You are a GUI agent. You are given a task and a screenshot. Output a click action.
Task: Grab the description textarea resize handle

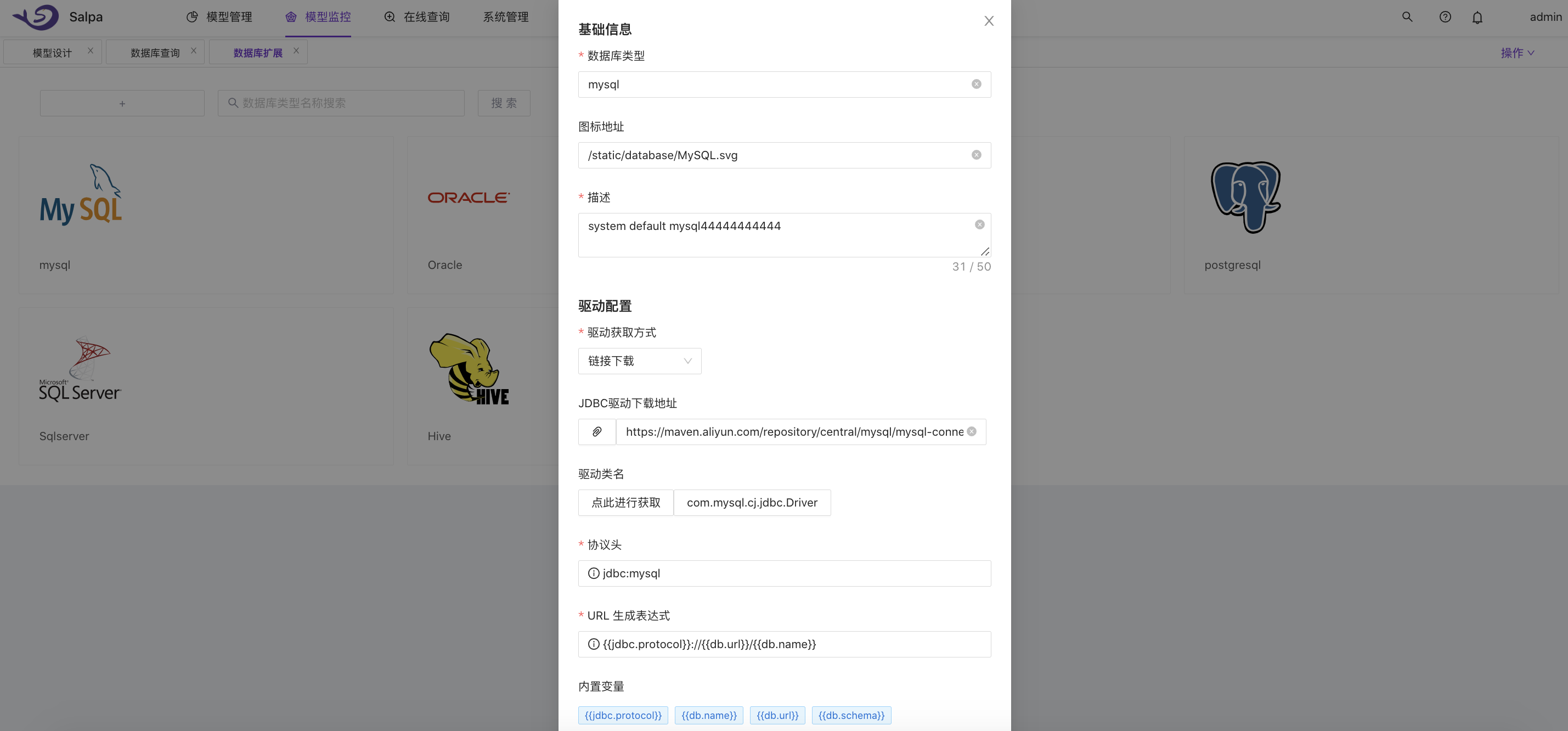pos(985,251)
